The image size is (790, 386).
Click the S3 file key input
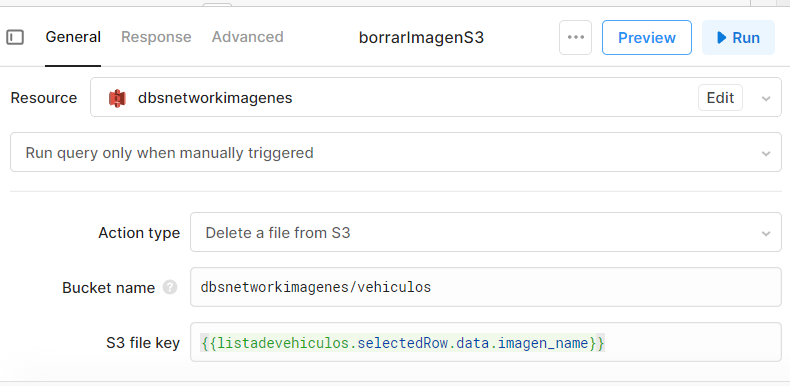486,343
